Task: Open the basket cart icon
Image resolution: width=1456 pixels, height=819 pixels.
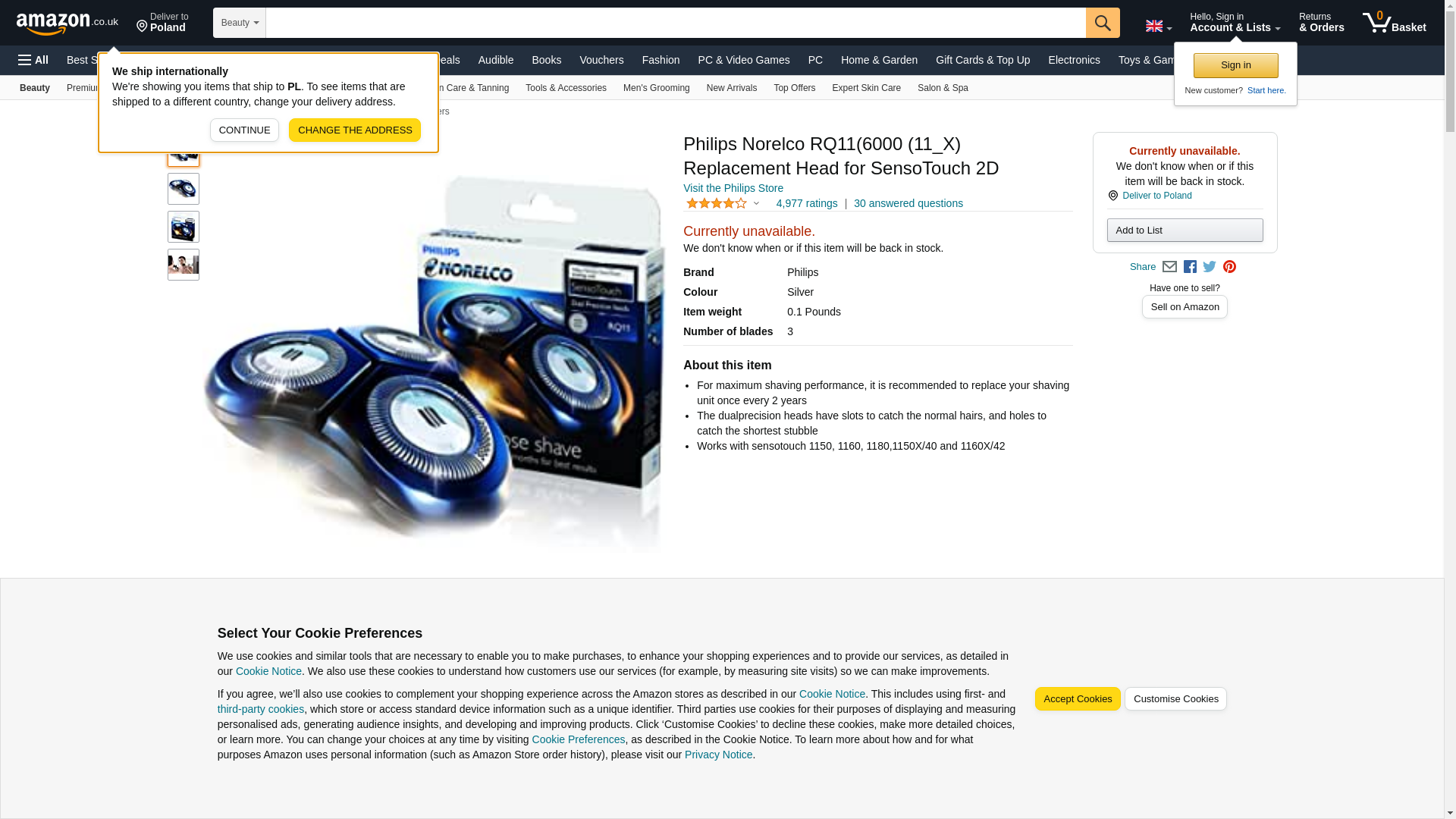Action: (1394, 22)
